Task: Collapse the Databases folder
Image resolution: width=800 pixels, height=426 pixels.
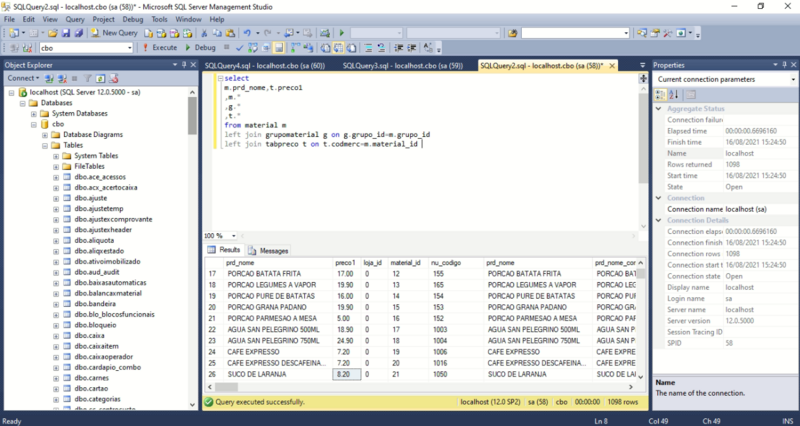Action: click(x=22, y=103)
